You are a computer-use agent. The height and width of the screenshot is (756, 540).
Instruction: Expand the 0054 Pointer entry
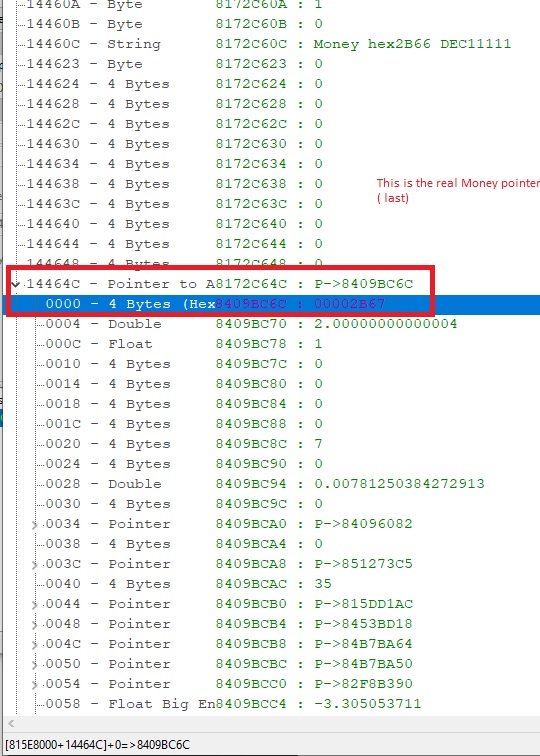click(35, 685)
